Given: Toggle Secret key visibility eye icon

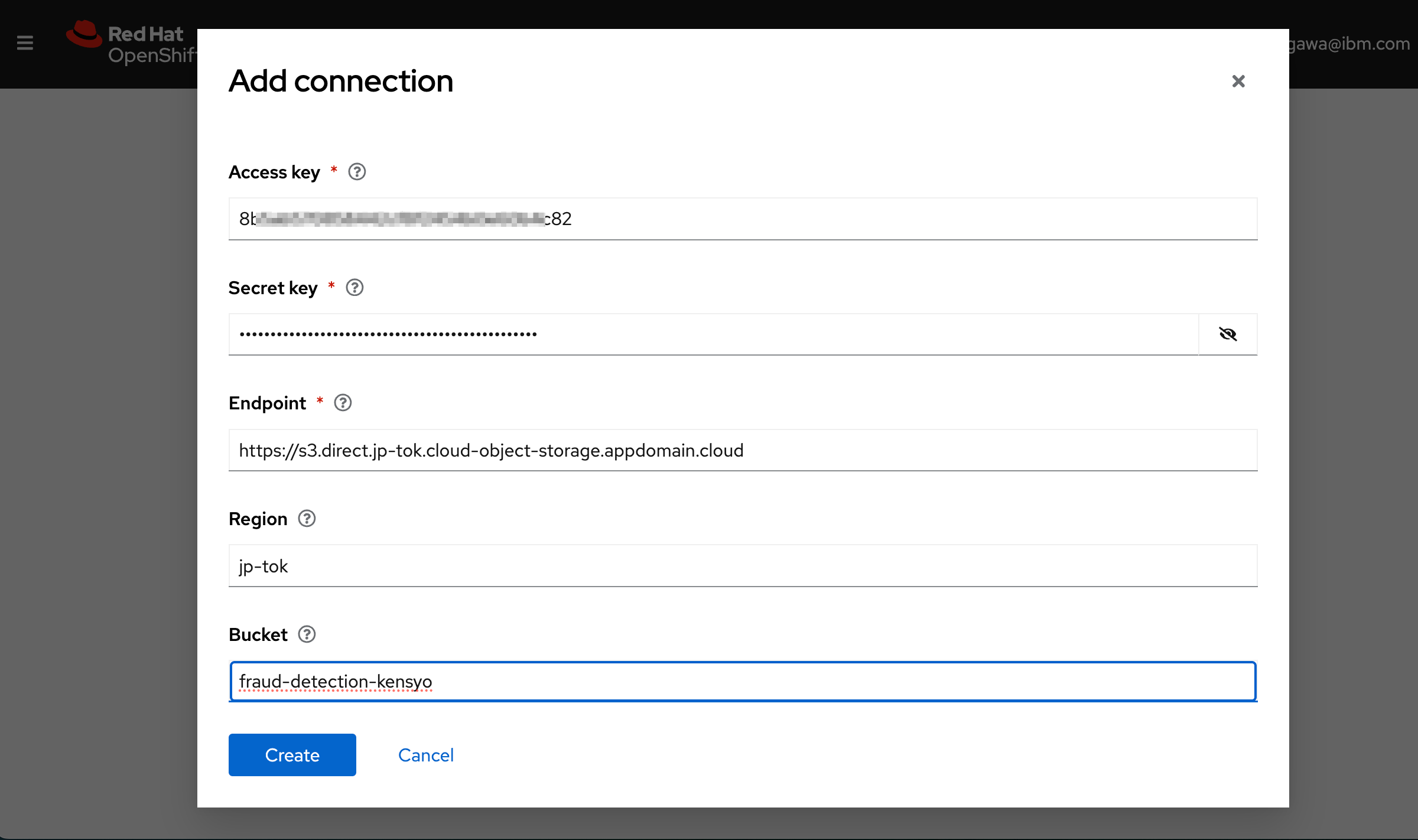Looking at the screenshot, I should (1228, 334).
